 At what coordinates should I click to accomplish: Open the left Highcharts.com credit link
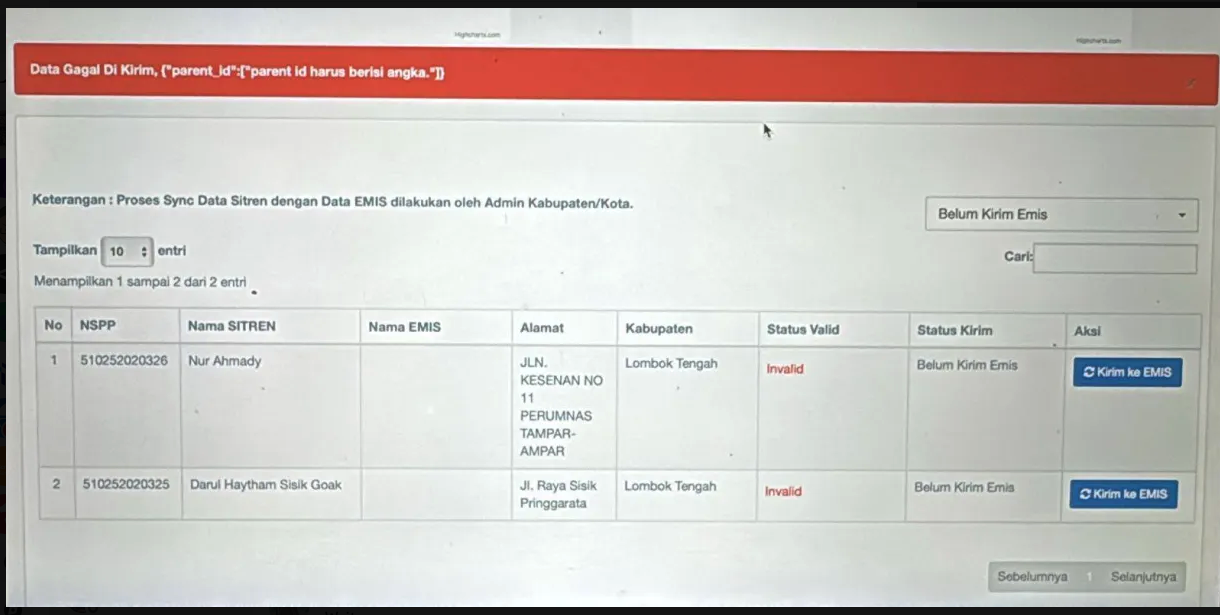(477, 35)
